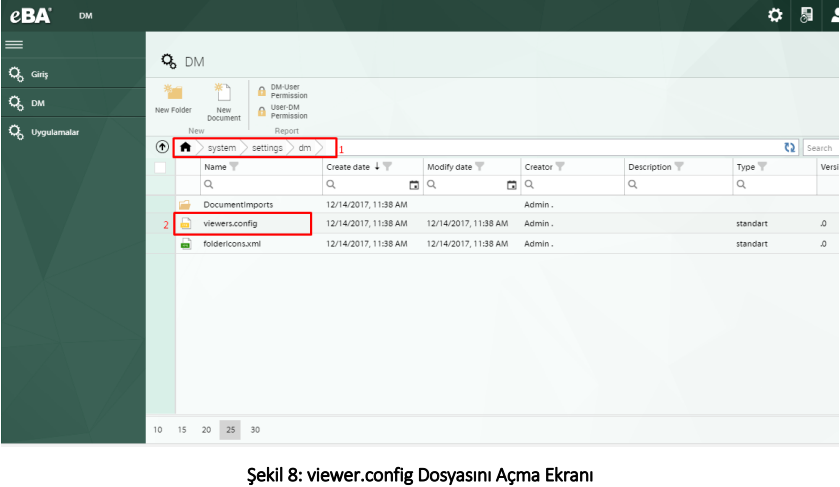Click the home breadcrumb icon

tap(185, 148)
